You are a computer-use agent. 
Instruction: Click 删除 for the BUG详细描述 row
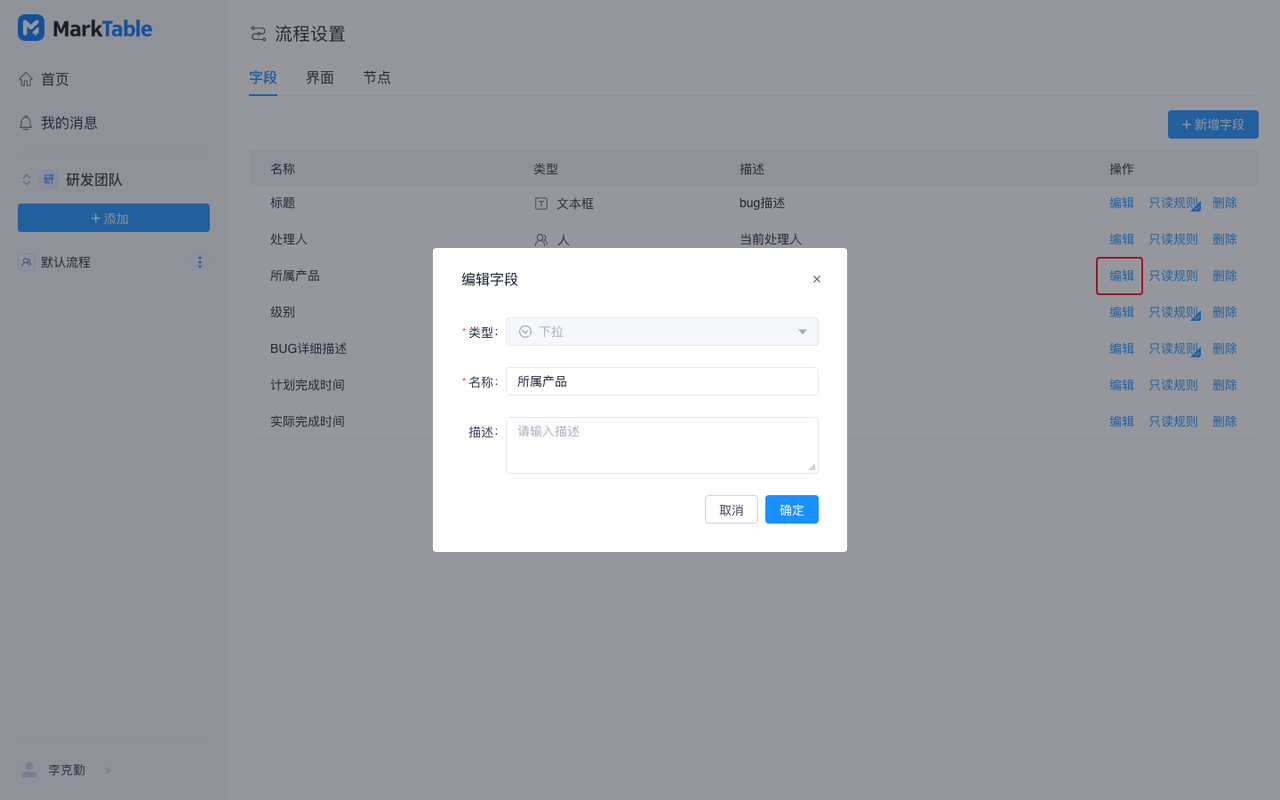pyautogui.click(x=1225, y=349)
